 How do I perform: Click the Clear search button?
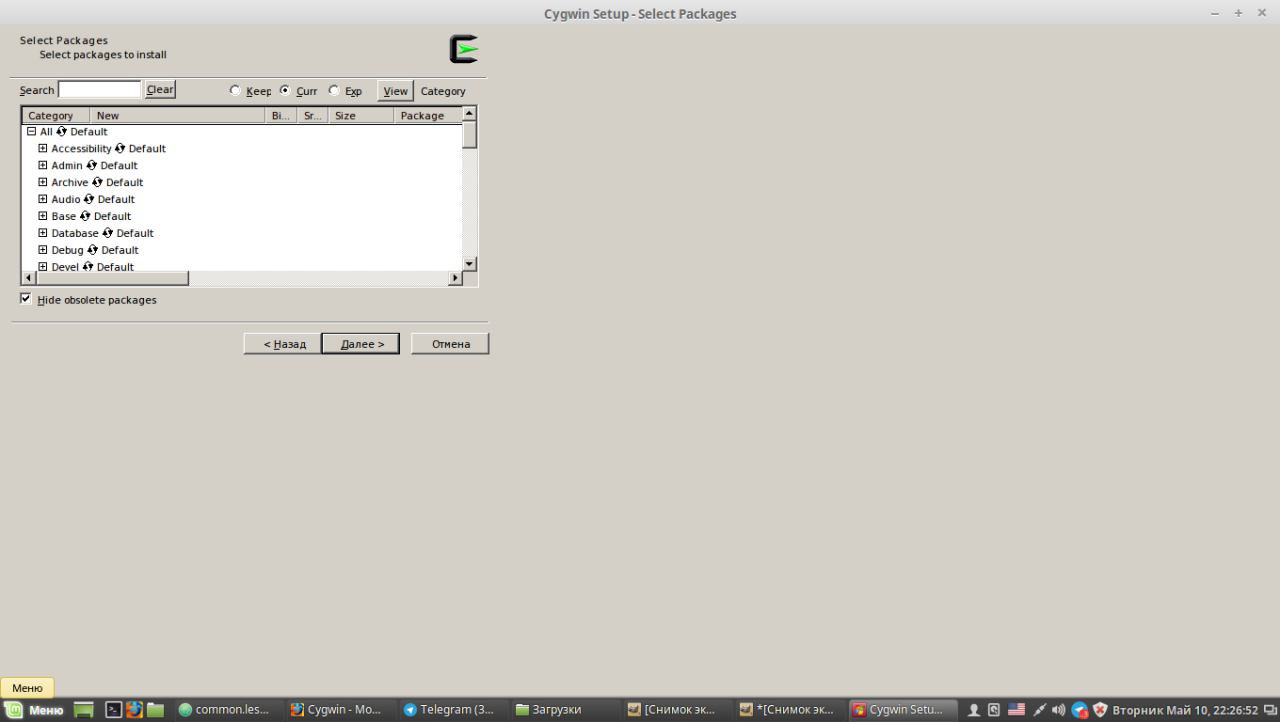click(x=160, y=90)
